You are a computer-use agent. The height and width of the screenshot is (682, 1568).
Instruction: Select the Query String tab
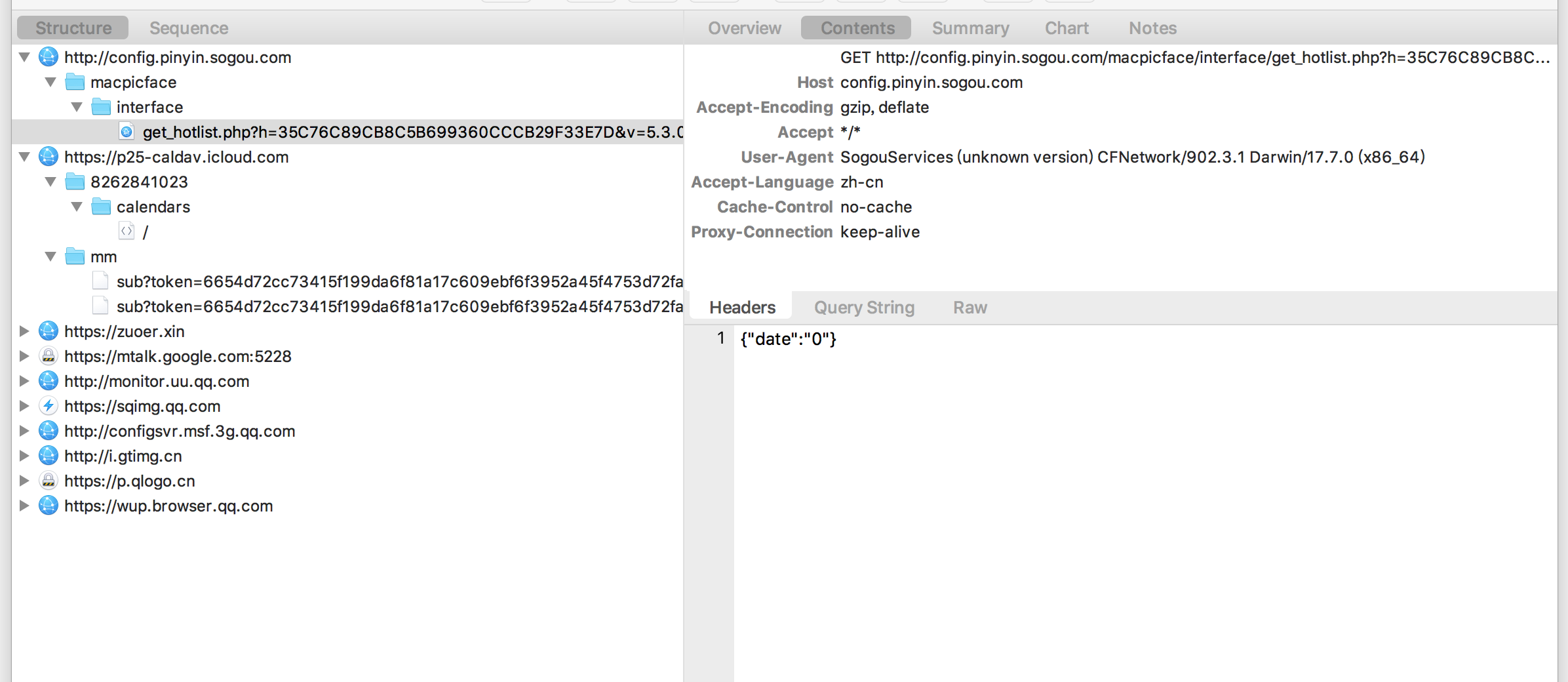(x=864, y=308)
